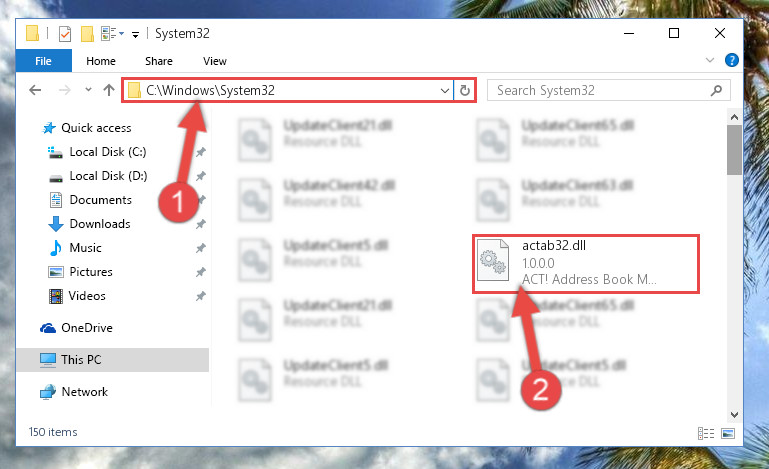Go up one folder level

(x=109, y=90)
